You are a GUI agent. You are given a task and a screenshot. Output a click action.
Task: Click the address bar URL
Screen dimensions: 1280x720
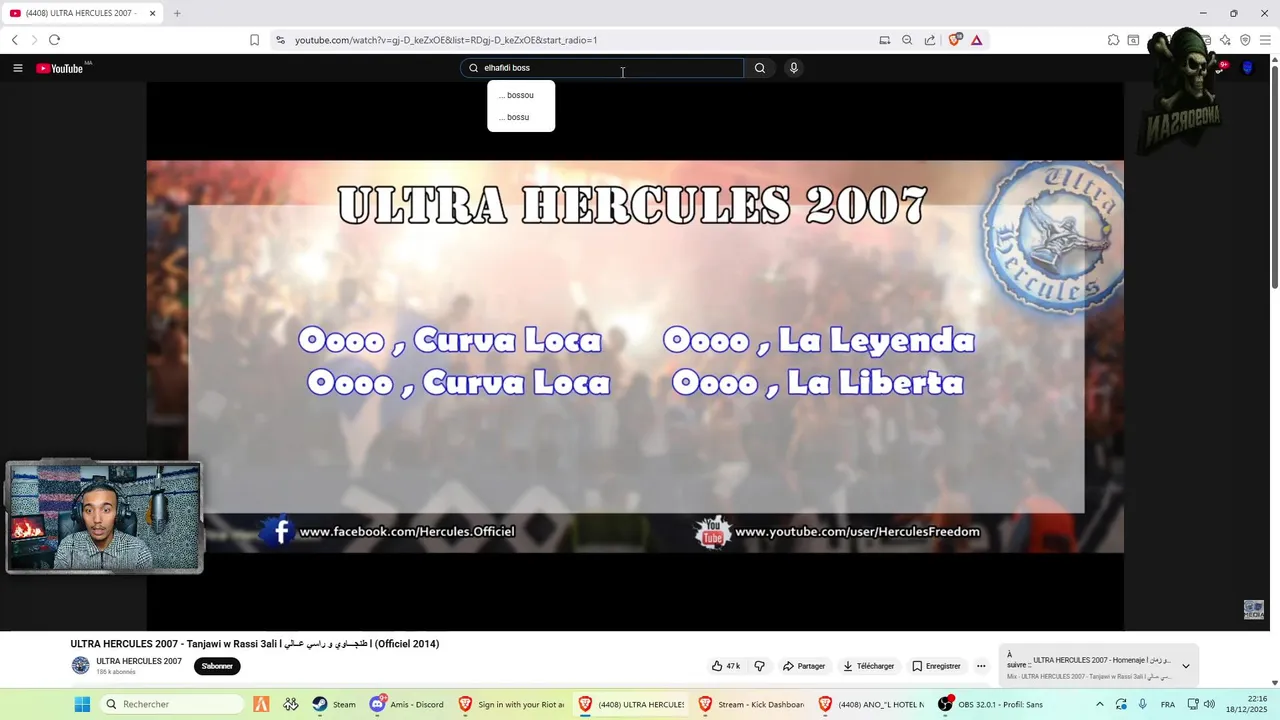[x=446, y=40]
